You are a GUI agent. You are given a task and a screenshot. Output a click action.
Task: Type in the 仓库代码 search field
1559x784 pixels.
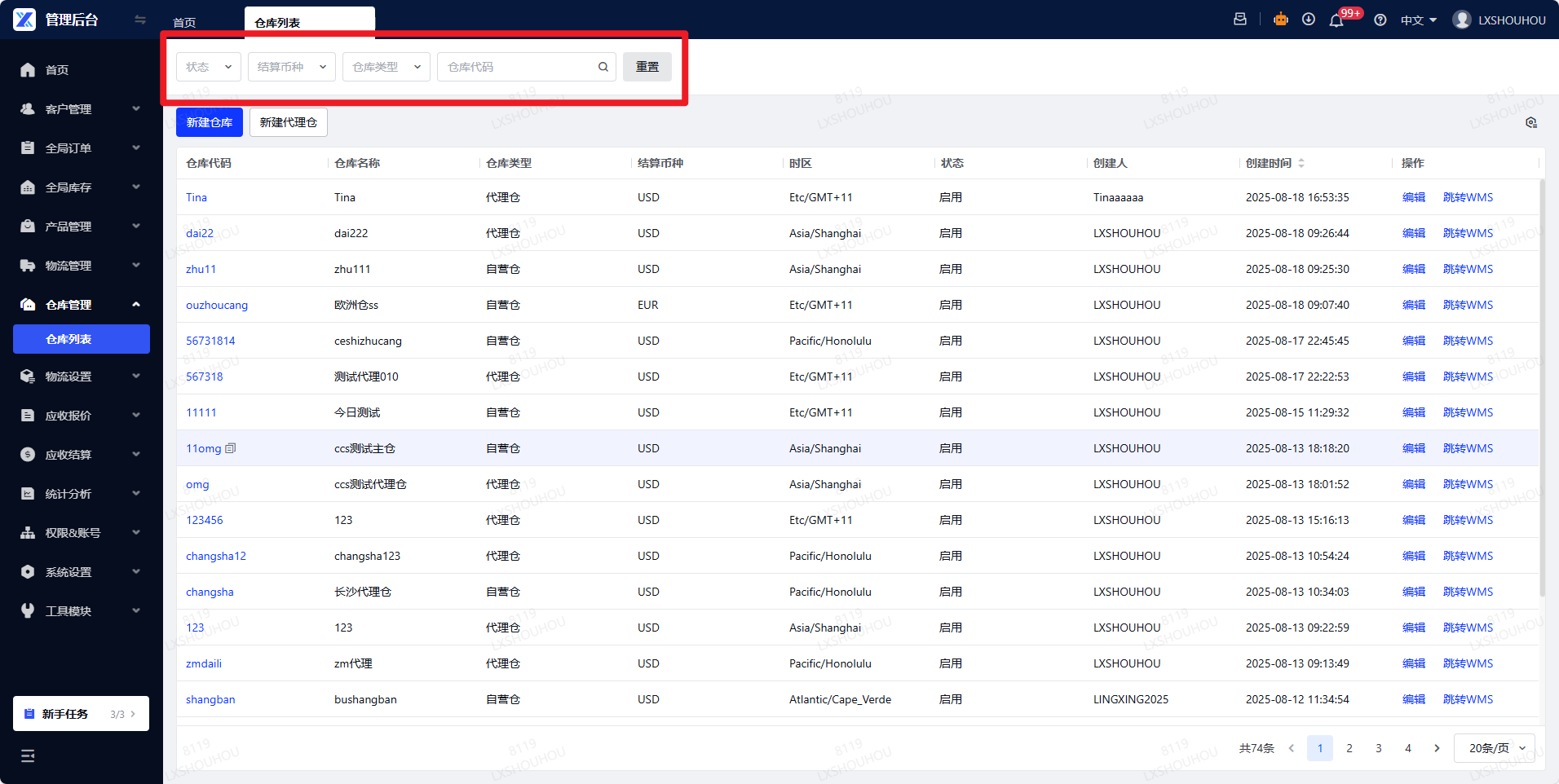(518, 67)
